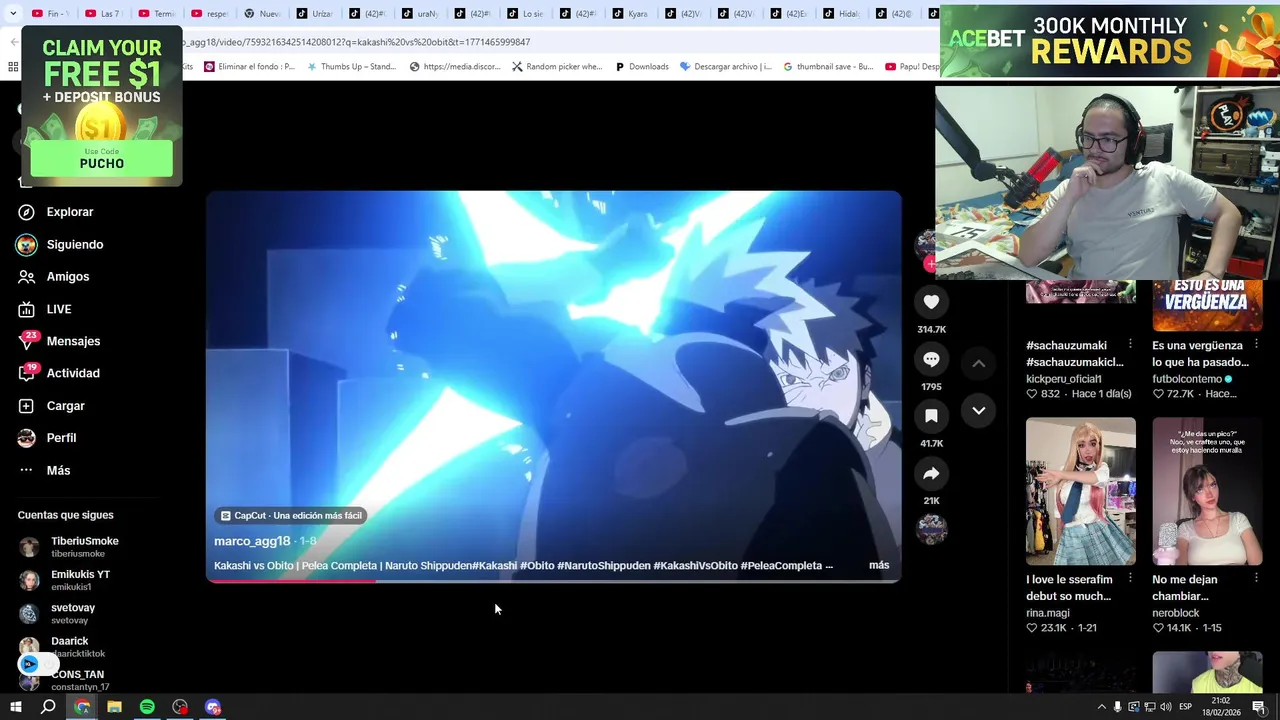Switch to the 'Lo sie' TikTok tab
Viewport: 1280px width, 720px height.
click(x=525, y=14)
